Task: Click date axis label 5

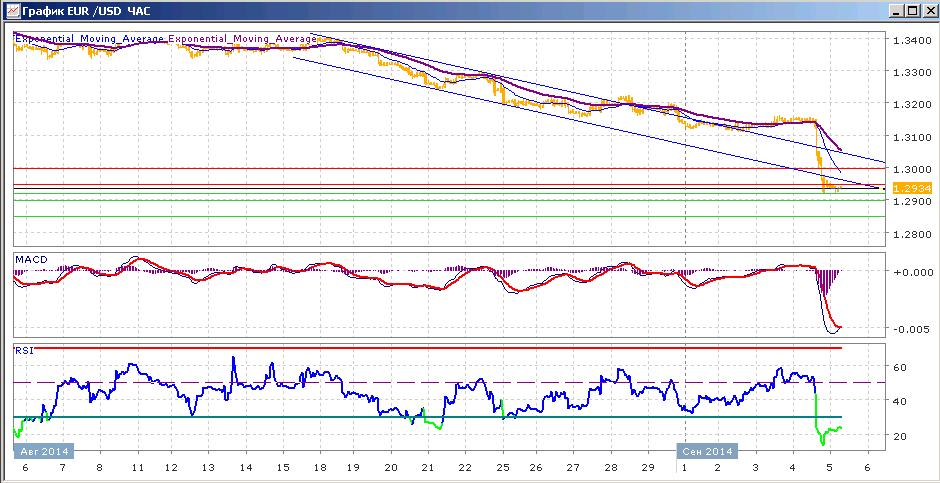Action: [830, 467]
